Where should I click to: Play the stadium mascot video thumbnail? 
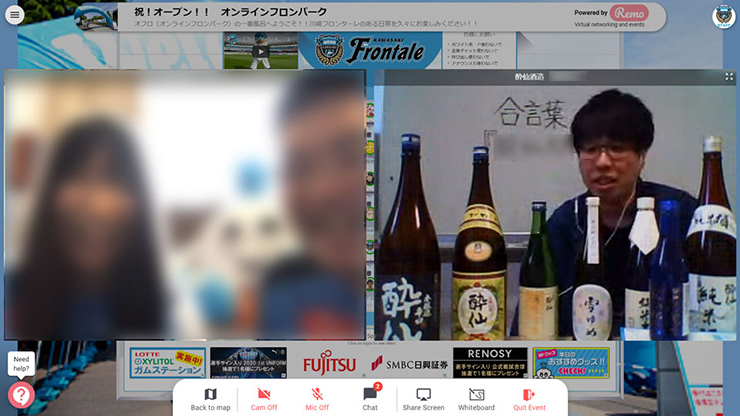click(x=261, y=51)
